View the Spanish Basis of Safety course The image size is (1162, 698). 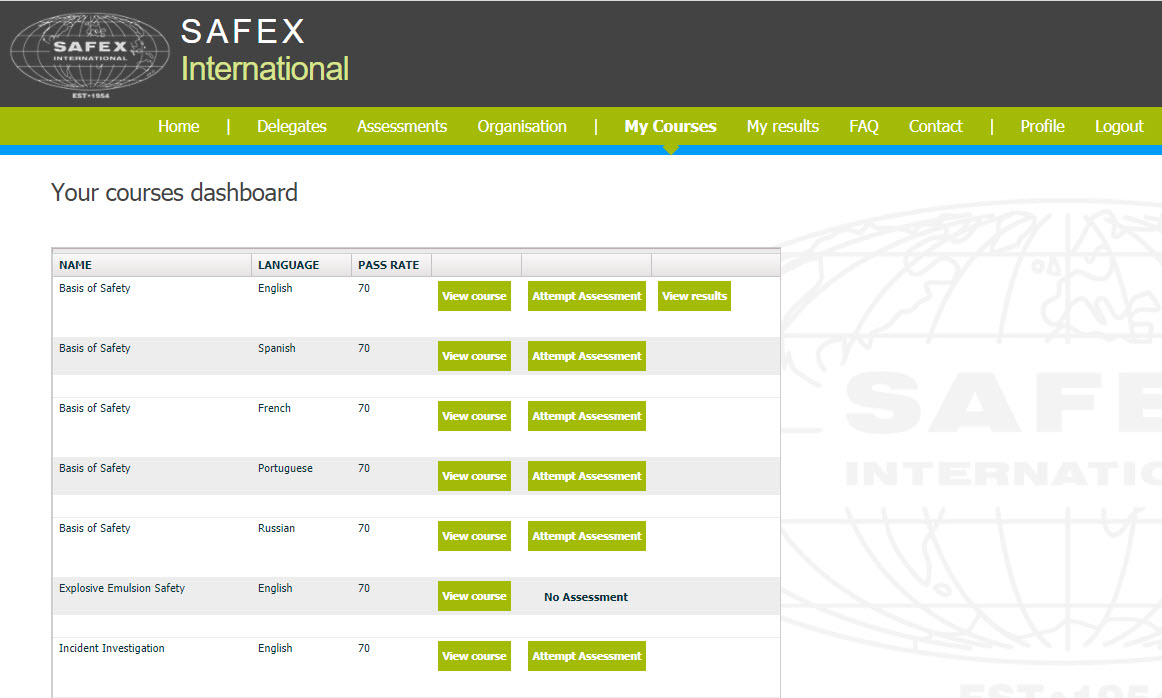coord(474,356)
